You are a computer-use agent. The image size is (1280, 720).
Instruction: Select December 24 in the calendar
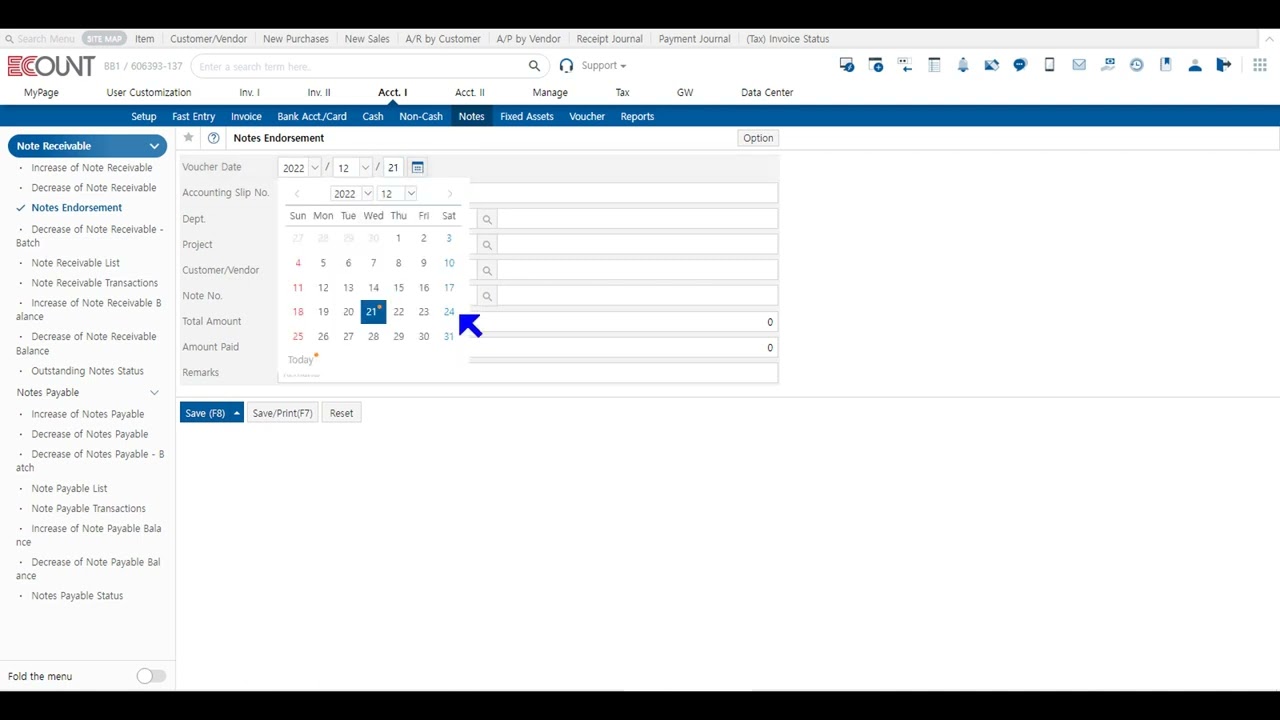(449, 312)
